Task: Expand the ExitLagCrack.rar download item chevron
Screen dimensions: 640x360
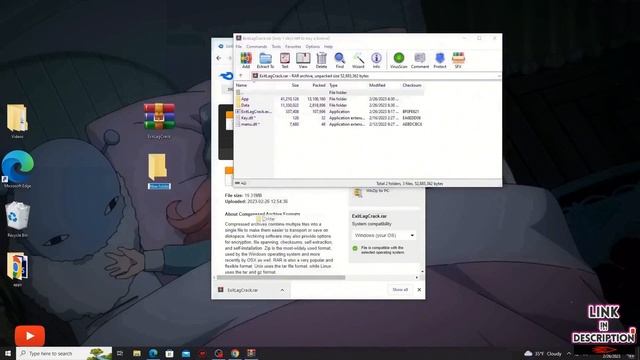Action: 282,290
